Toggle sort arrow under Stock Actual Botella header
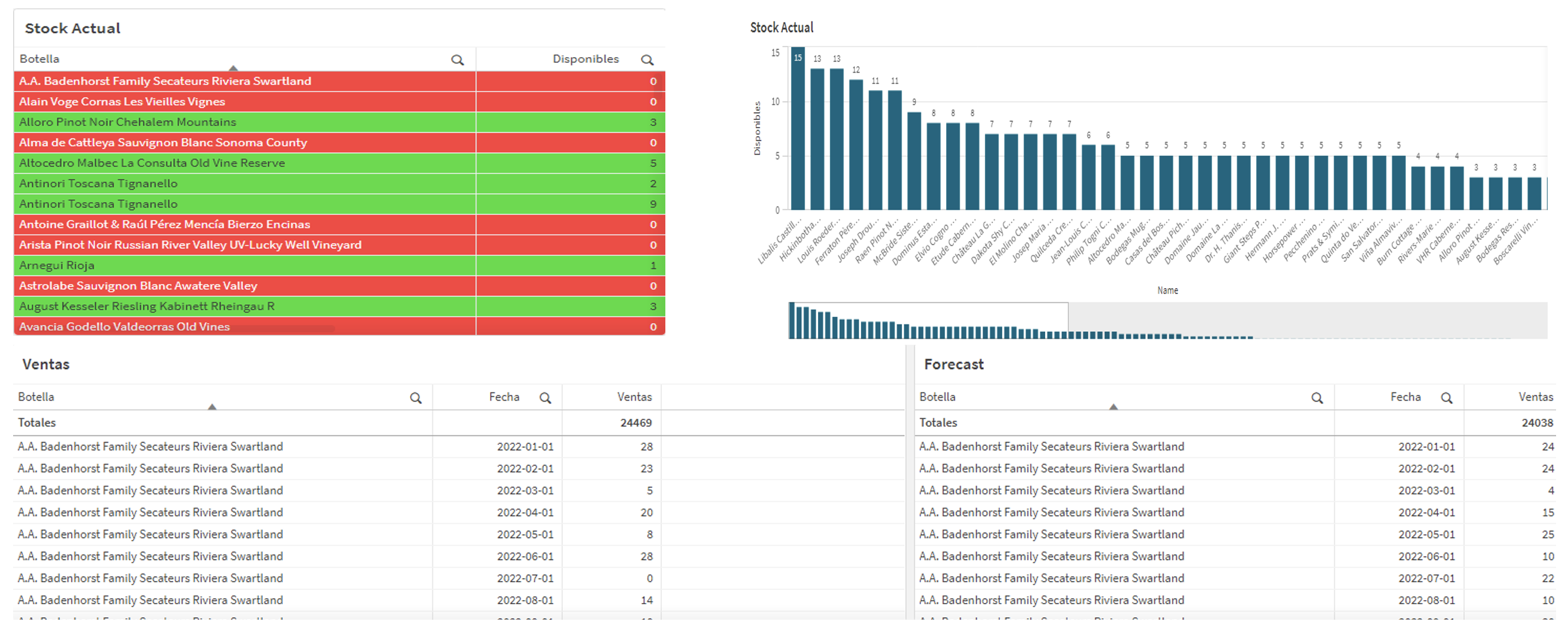The height and width of the screenshot is (643, 1568). click(233, 68)
